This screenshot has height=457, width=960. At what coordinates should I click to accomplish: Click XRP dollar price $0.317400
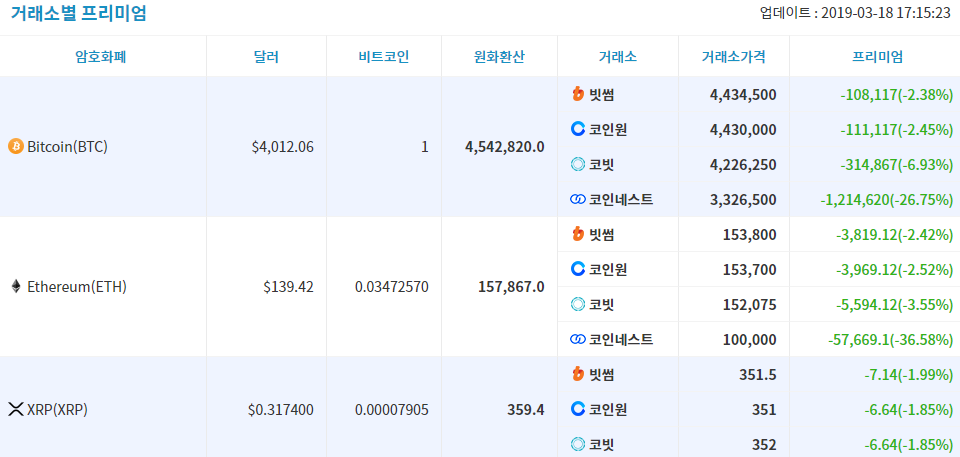tap(281, 410)
